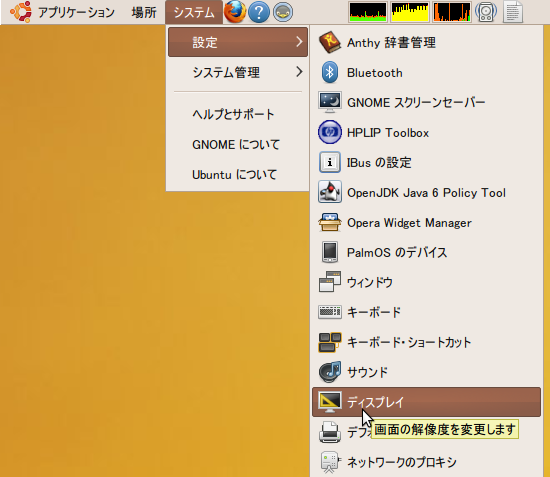550x477 pixels.
Task: Click the PalmOS handheld device icon
Action: [x=330, y=252]
